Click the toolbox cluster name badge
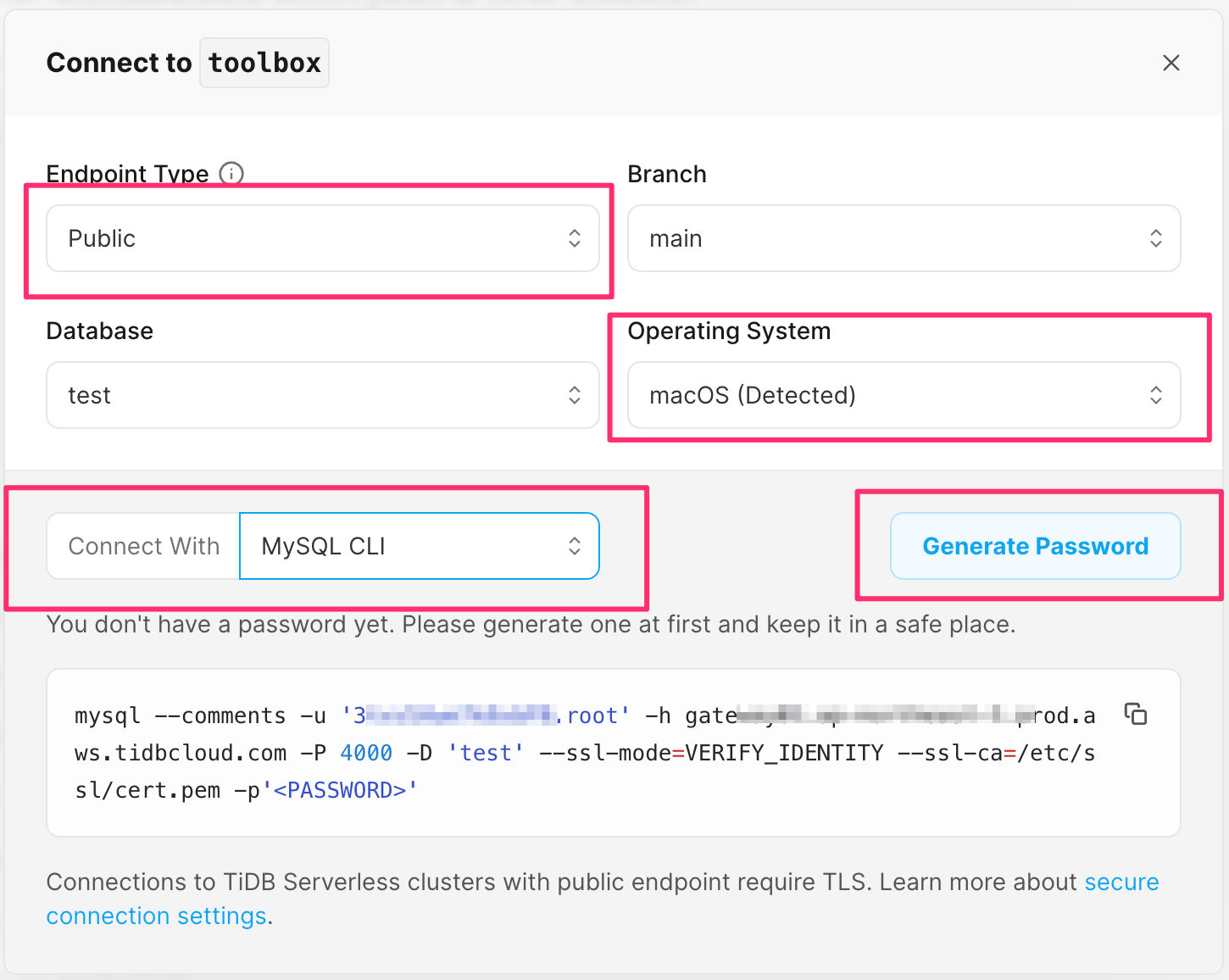1229x980 pixels. click(264, 63)
